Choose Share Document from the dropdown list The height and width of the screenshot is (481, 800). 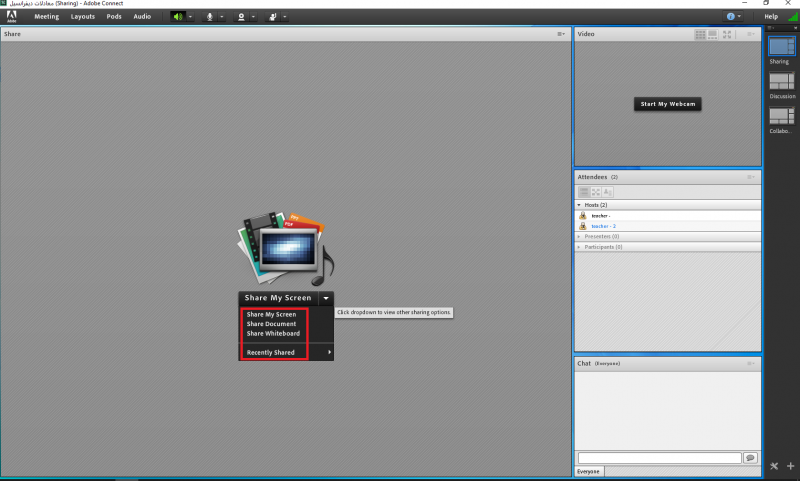tap(271, 324)
